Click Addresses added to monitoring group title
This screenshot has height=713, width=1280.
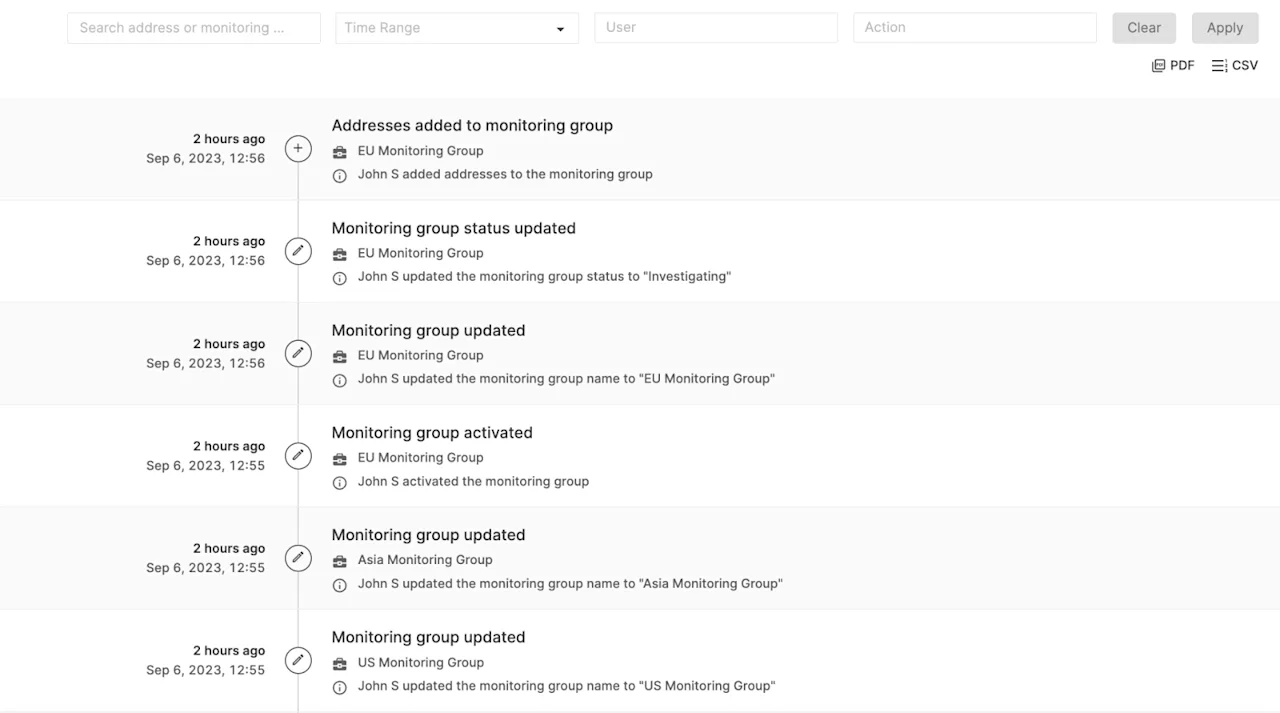pos(472,126)
